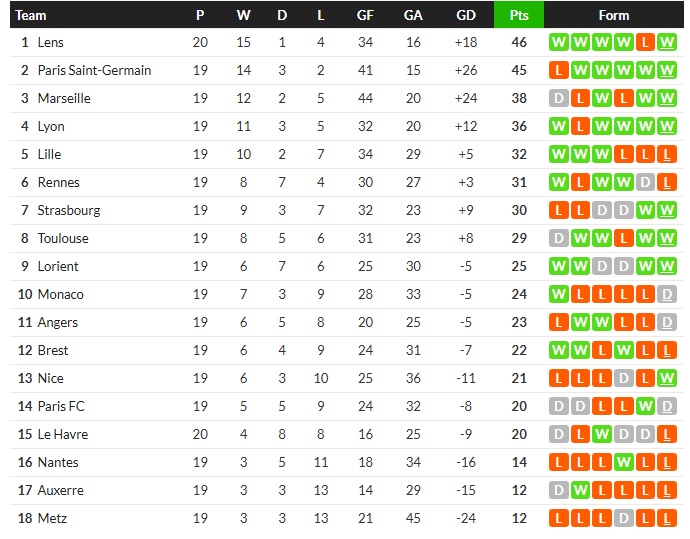Click the loss badge in Paris Saint-Germain's form
The width and height of the screenshot is (690, 539).
pyautogui.click(x=558, y=71)
